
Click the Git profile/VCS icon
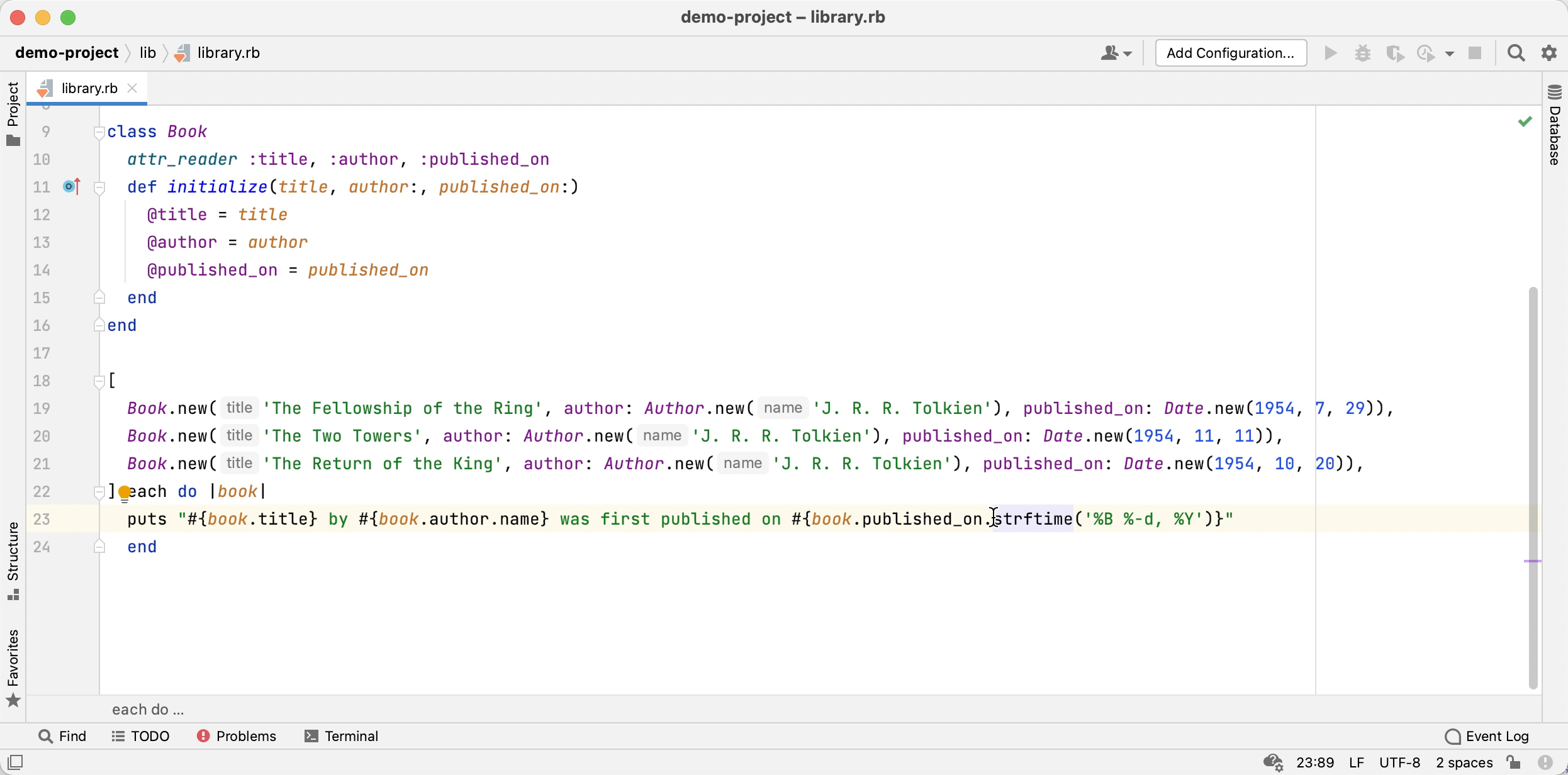(x=1113, y=52)
